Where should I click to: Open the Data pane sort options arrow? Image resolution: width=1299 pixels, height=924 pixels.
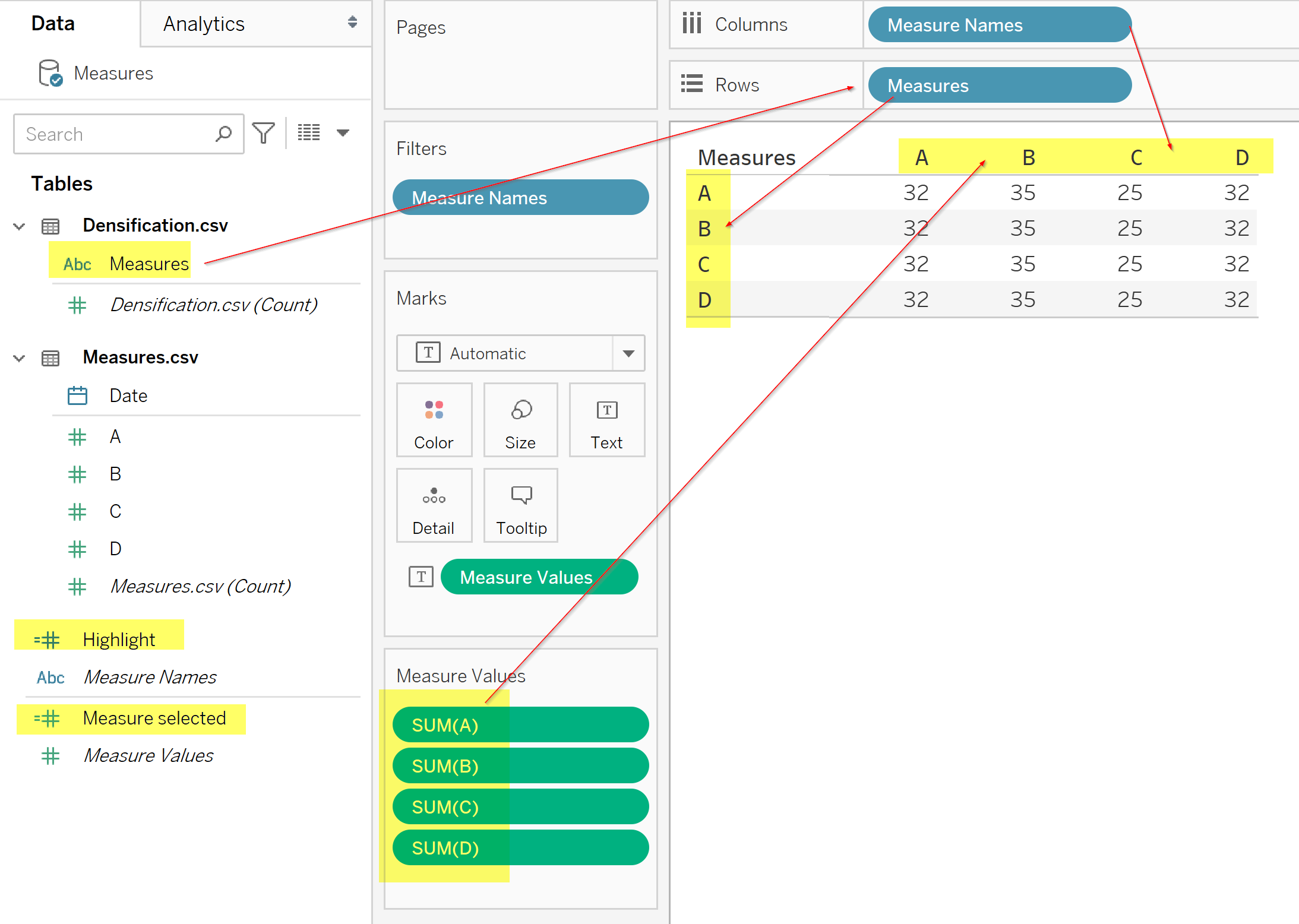[343, 132]
